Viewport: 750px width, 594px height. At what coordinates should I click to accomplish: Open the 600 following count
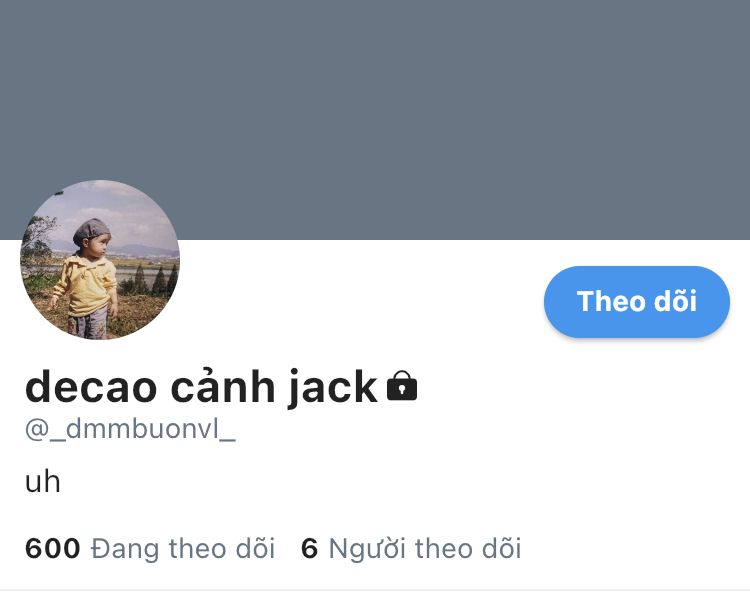[53, 548]
